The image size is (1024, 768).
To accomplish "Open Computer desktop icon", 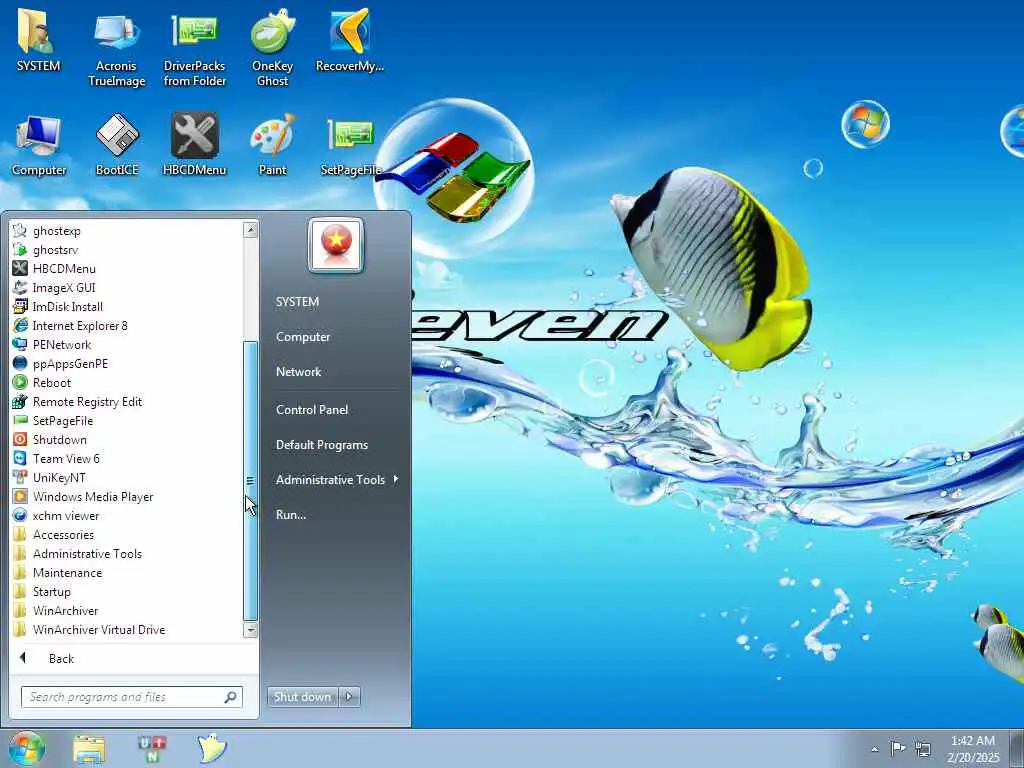I will pos(39,145).
